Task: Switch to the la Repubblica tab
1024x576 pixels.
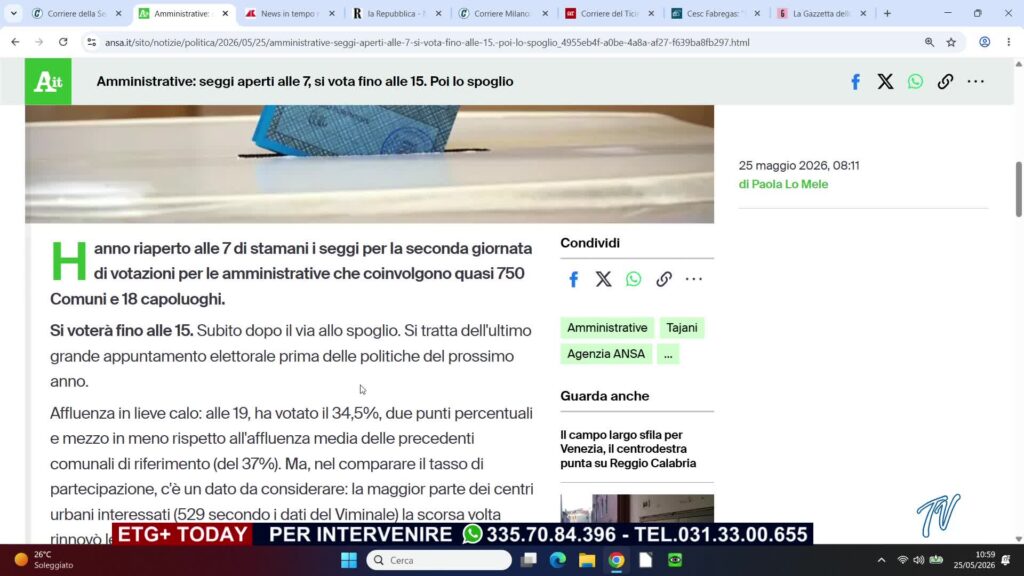Action: [x=396, y=13]
